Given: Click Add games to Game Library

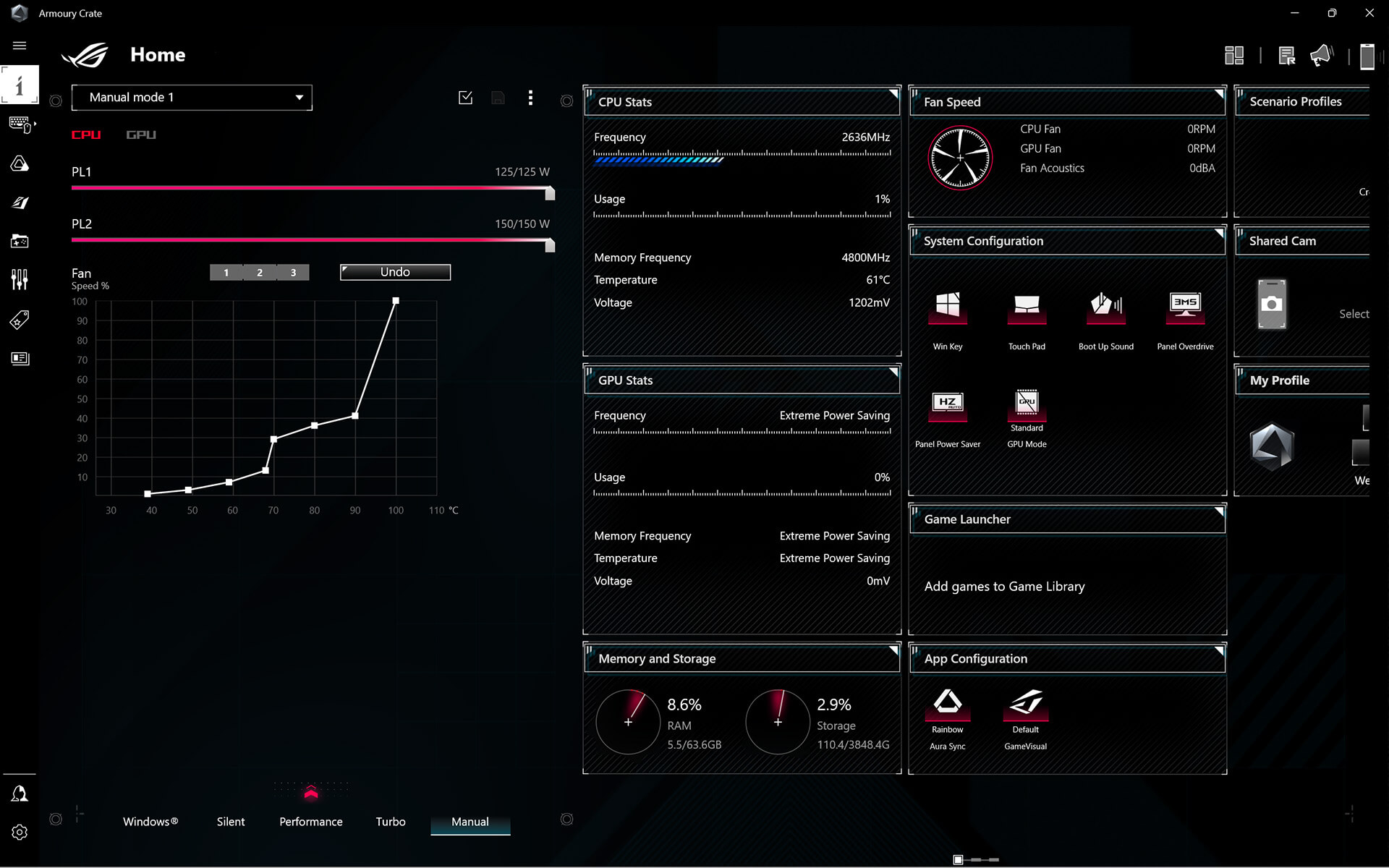Looking at the screenshot, I should (1004, 585).
